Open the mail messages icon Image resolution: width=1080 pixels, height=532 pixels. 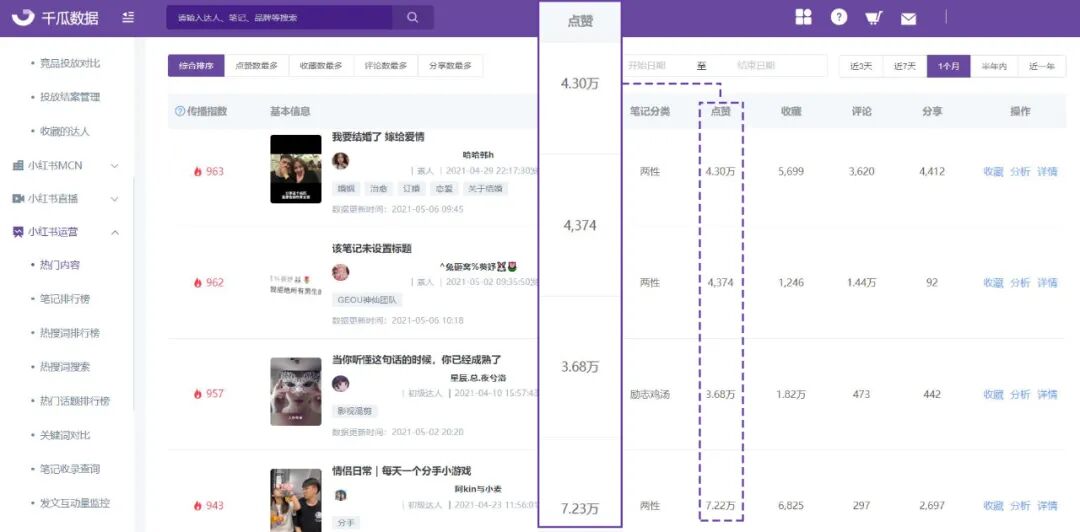tap(908, 19)
